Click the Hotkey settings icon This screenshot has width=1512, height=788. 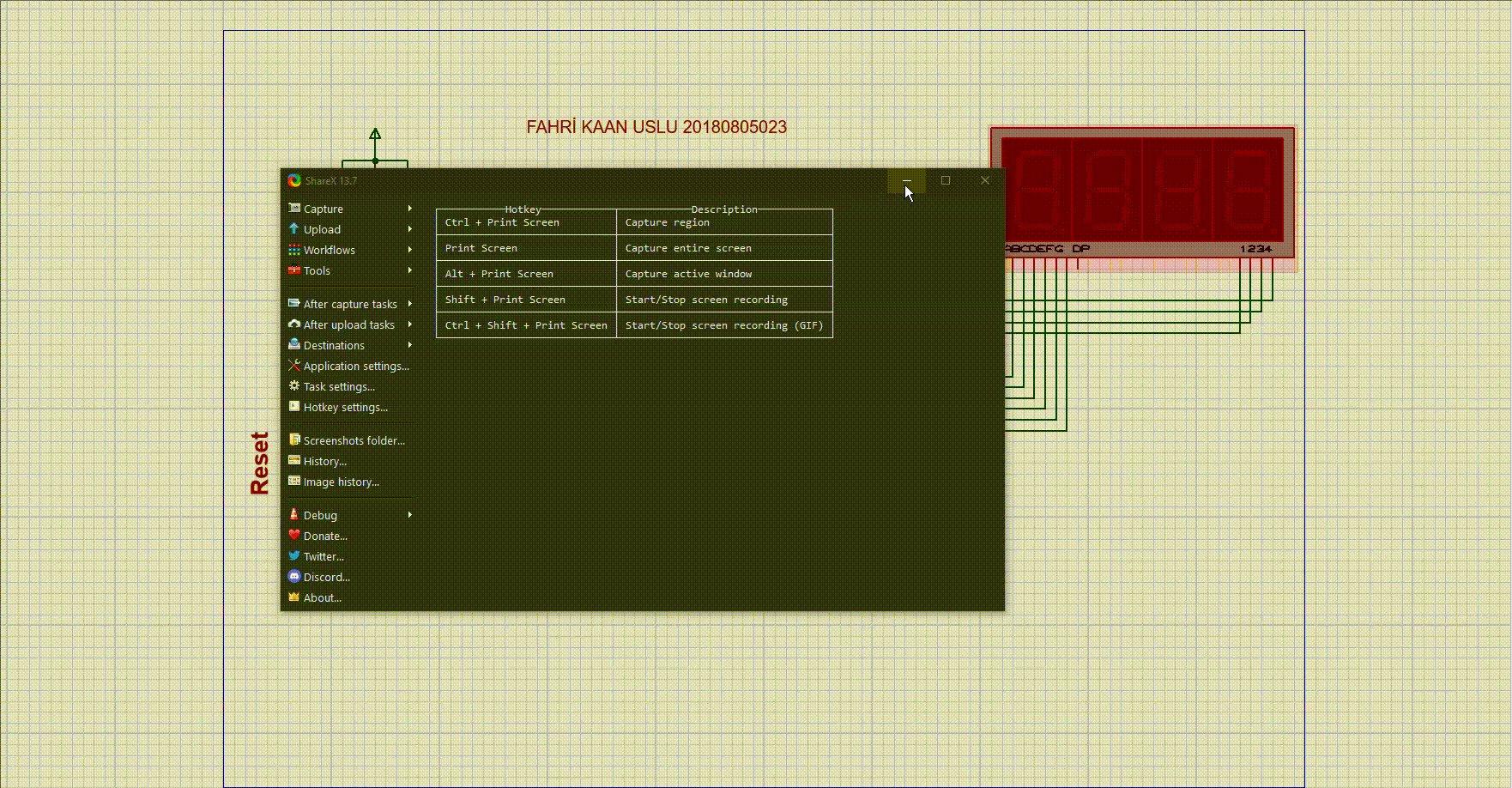(x=294, y=407)
